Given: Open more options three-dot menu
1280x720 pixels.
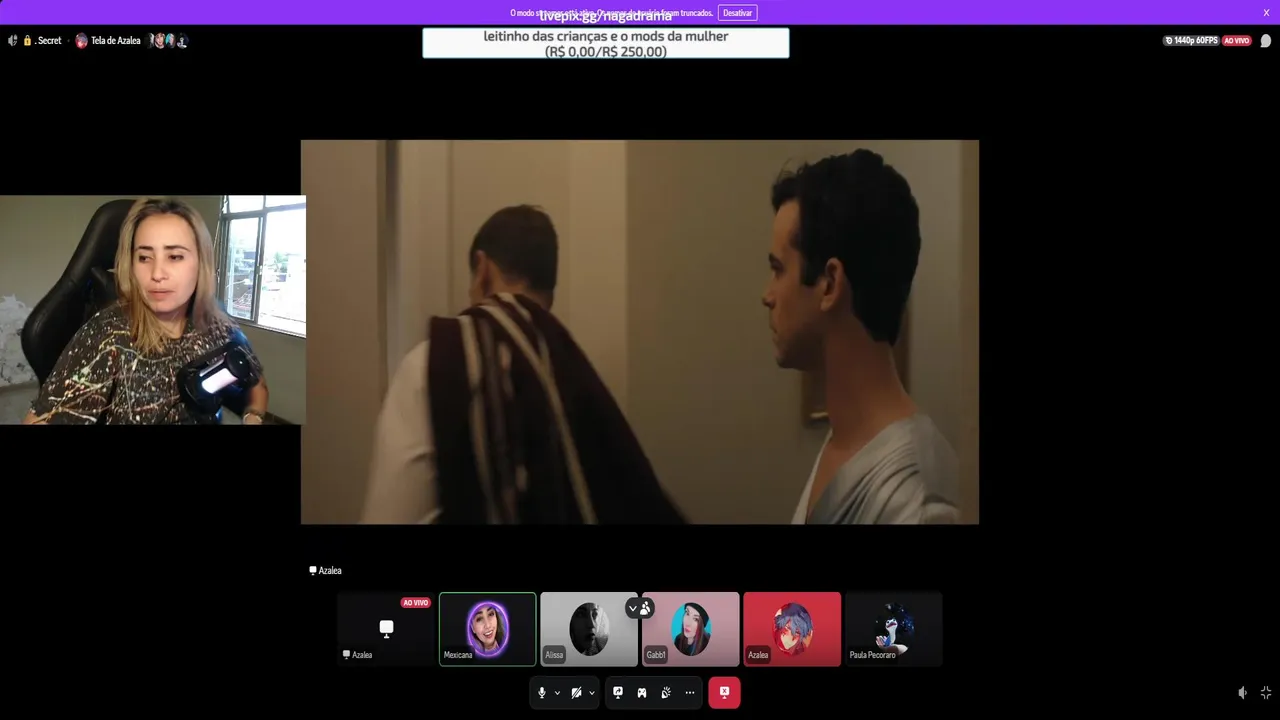Looking at the screenshot, I should pyautogui.click(x=690, y=692).
